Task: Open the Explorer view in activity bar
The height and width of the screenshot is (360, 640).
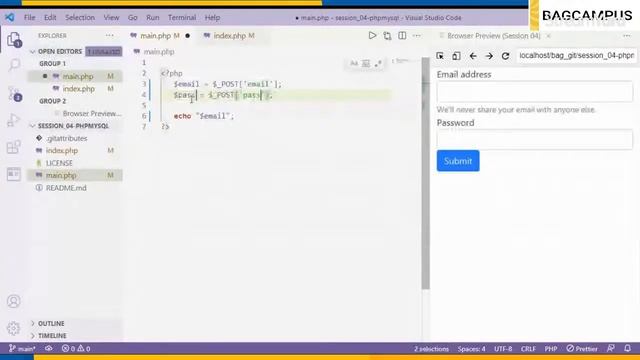Action: click(14, 40)
